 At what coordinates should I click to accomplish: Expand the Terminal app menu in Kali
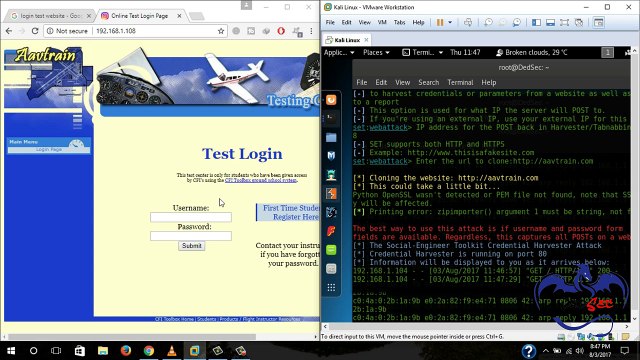422,53
